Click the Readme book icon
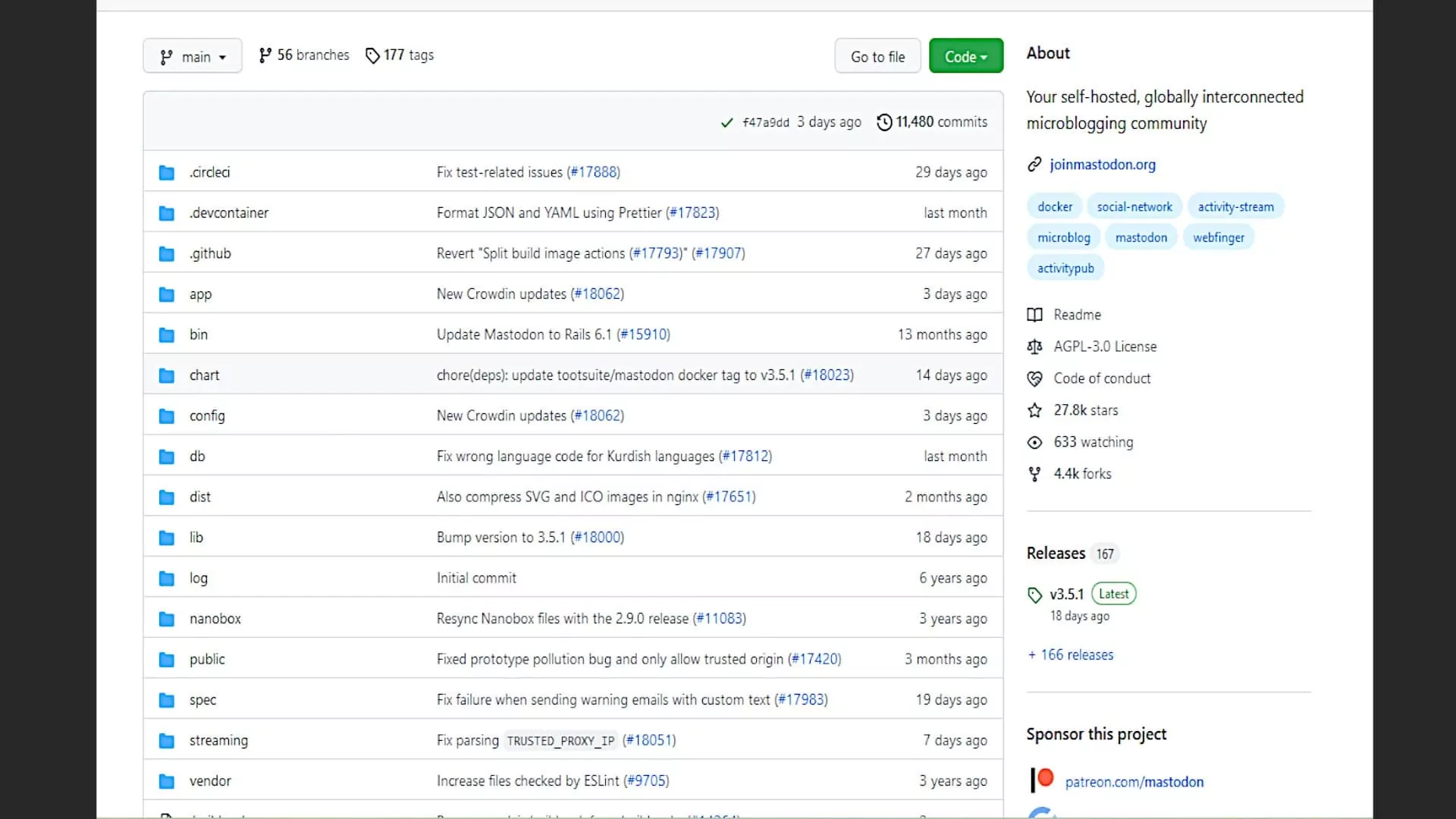The image size is (1456, 819). (1035, 314)
